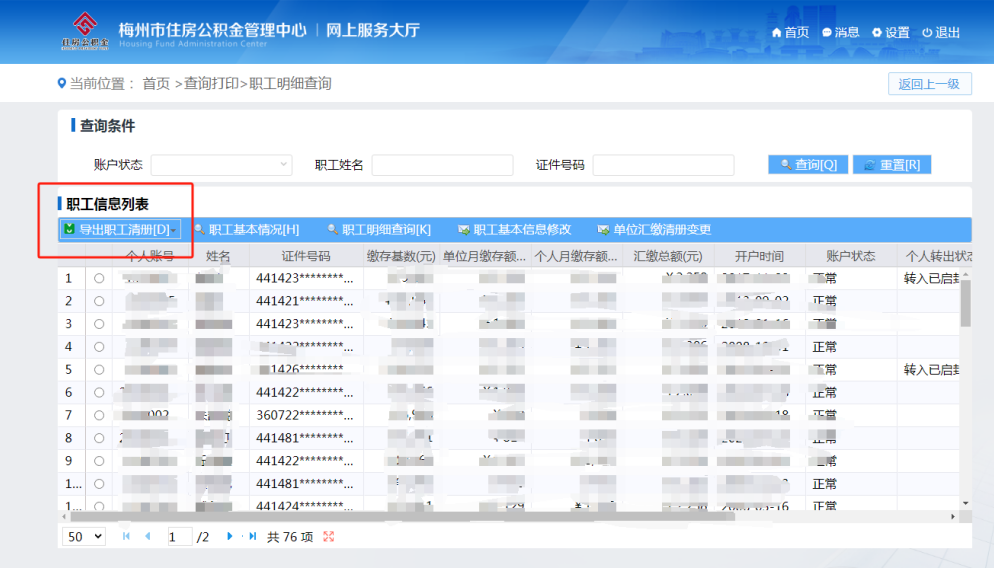
Task: Click the 缴存基数(元) column header
Action: [401, 256]
